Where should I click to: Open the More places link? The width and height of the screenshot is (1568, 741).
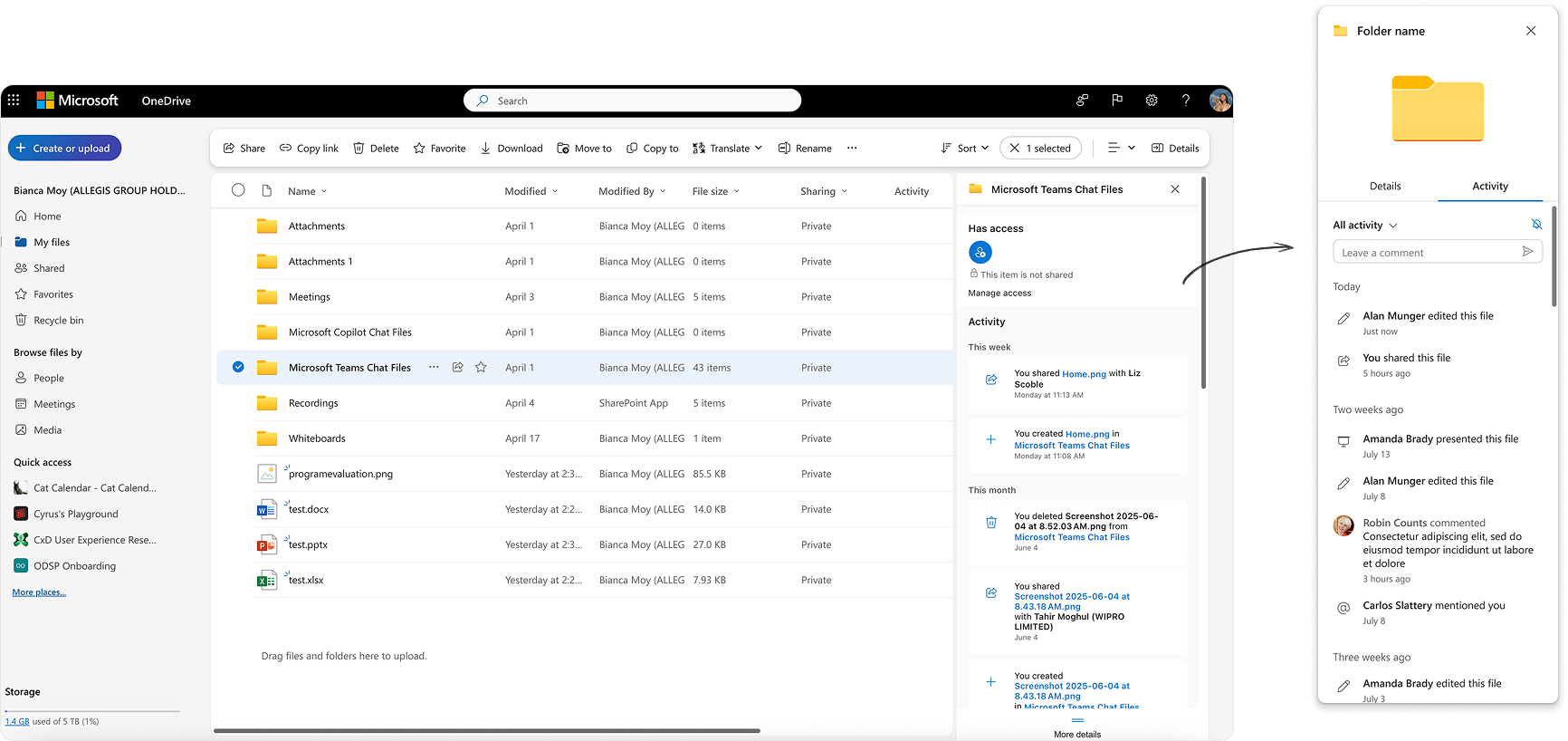(39, 592)
